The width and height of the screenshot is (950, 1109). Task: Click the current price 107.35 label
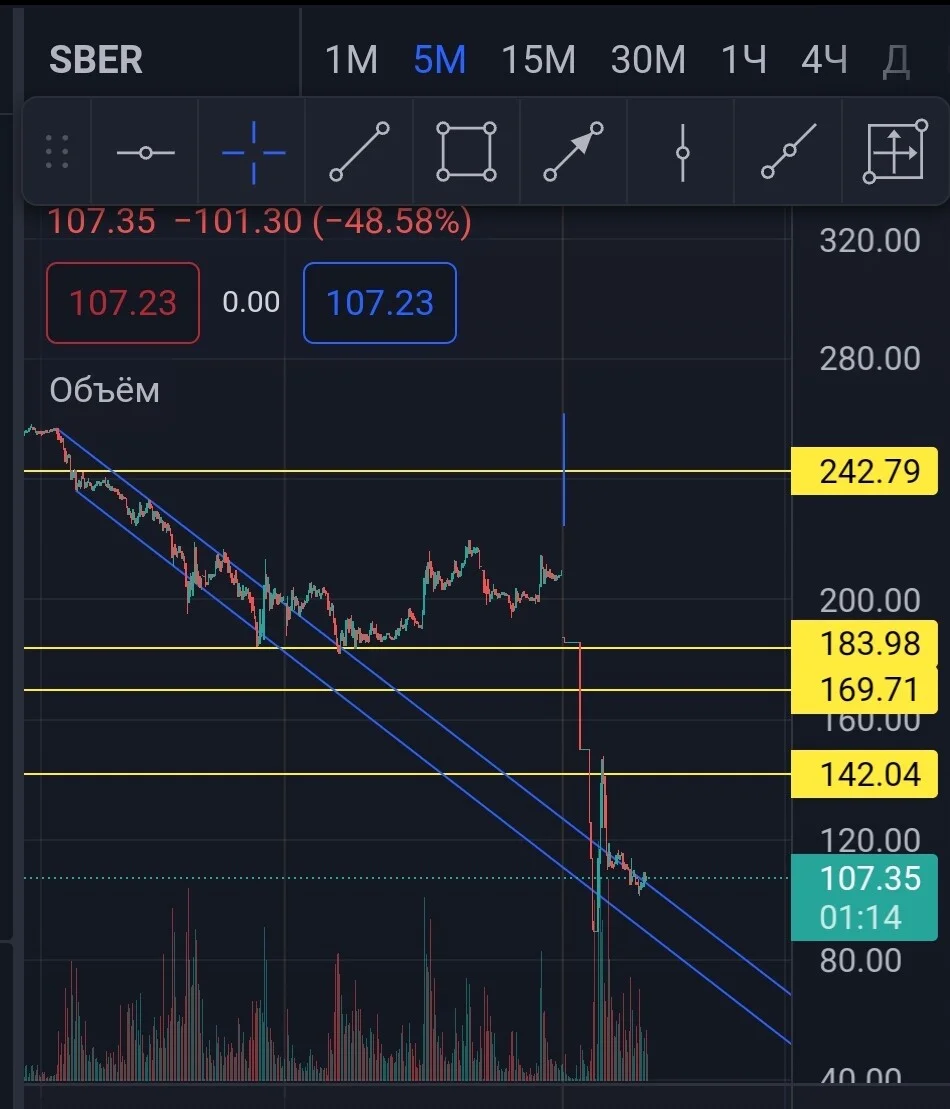point(864,897)
